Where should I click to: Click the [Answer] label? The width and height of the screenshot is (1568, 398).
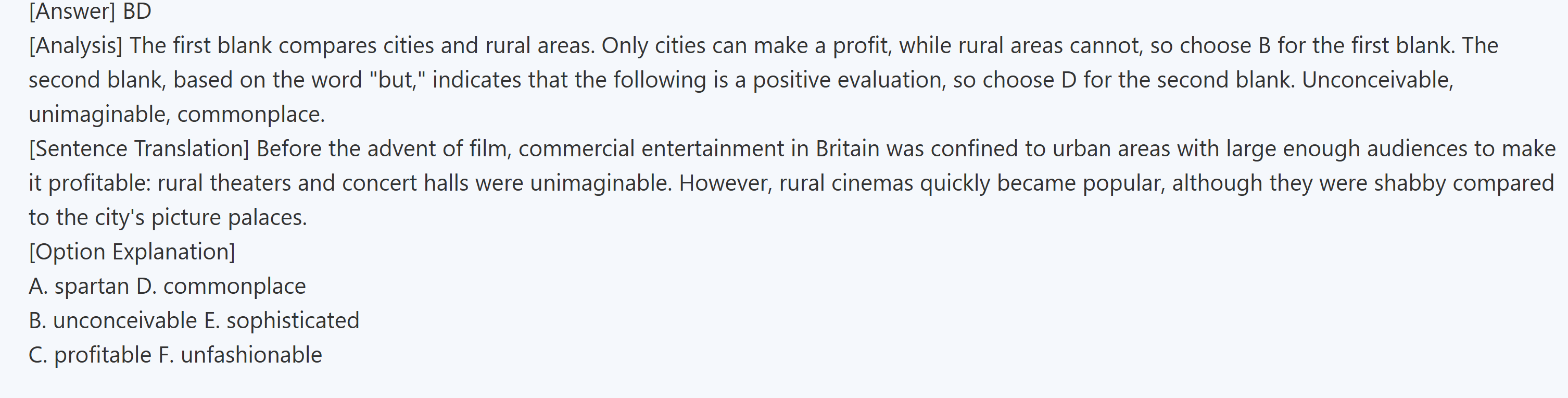(x=72, y=11)
